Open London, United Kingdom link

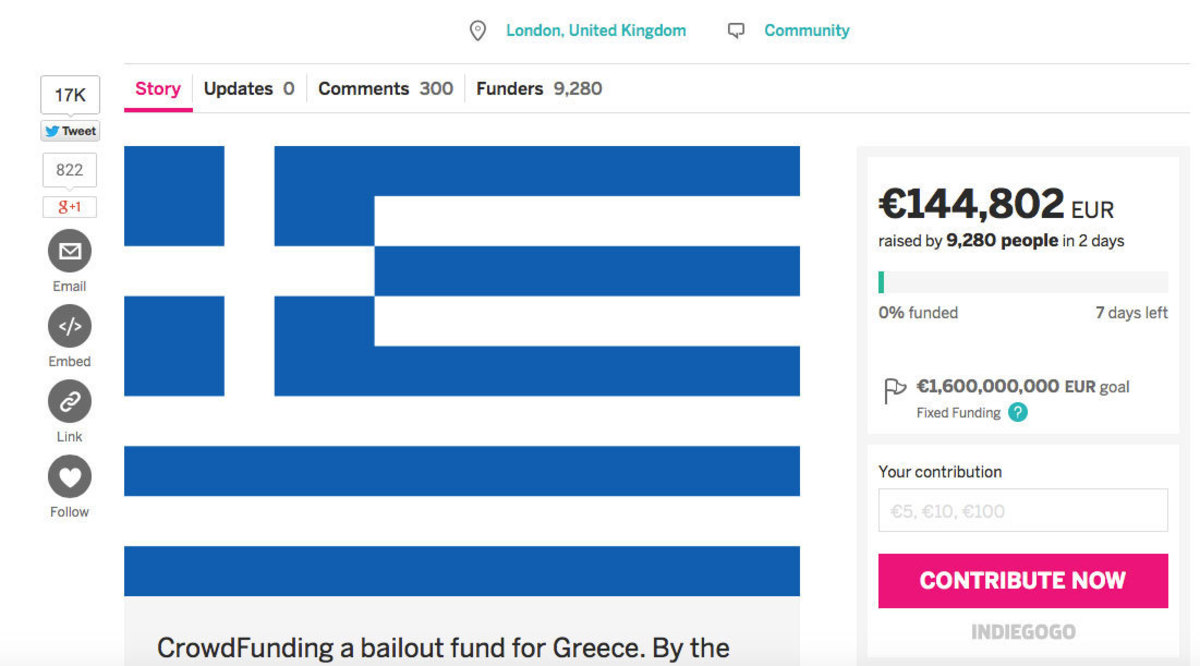[x=596, y=30]
